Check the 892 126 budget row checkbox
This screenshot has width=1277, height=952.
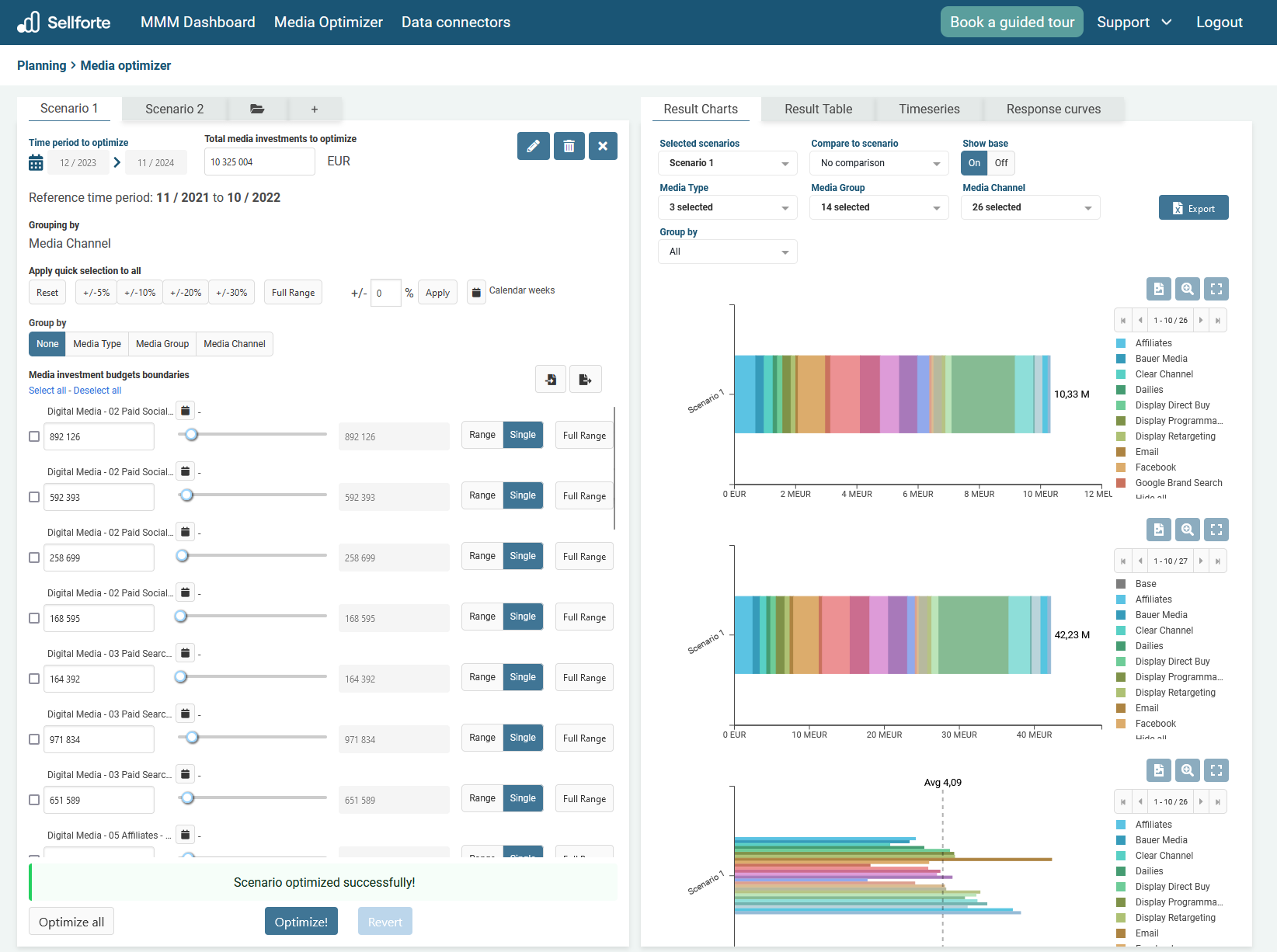[x=34, y=436]
